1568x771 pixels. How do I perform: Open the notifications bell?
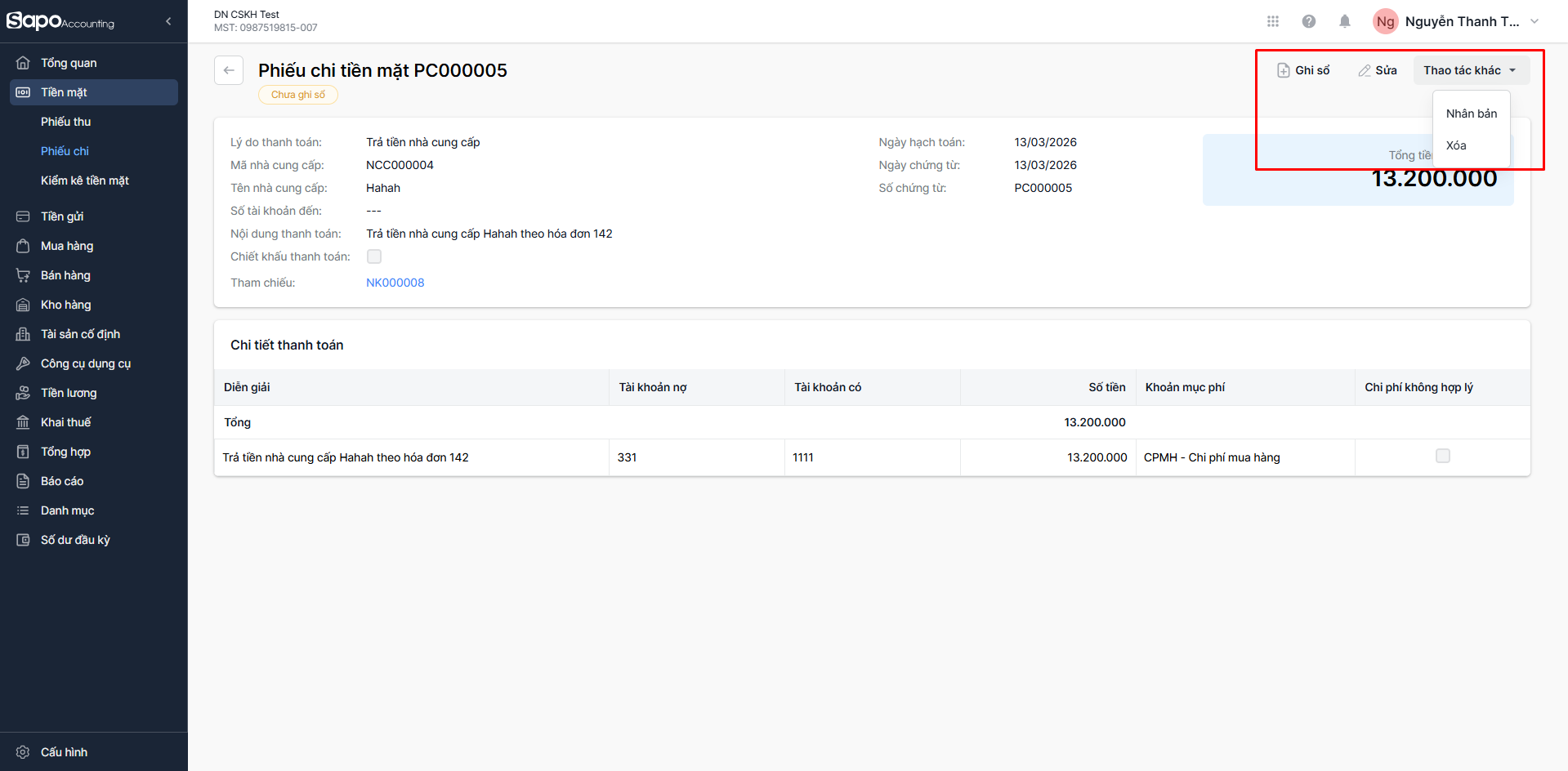1344,21
